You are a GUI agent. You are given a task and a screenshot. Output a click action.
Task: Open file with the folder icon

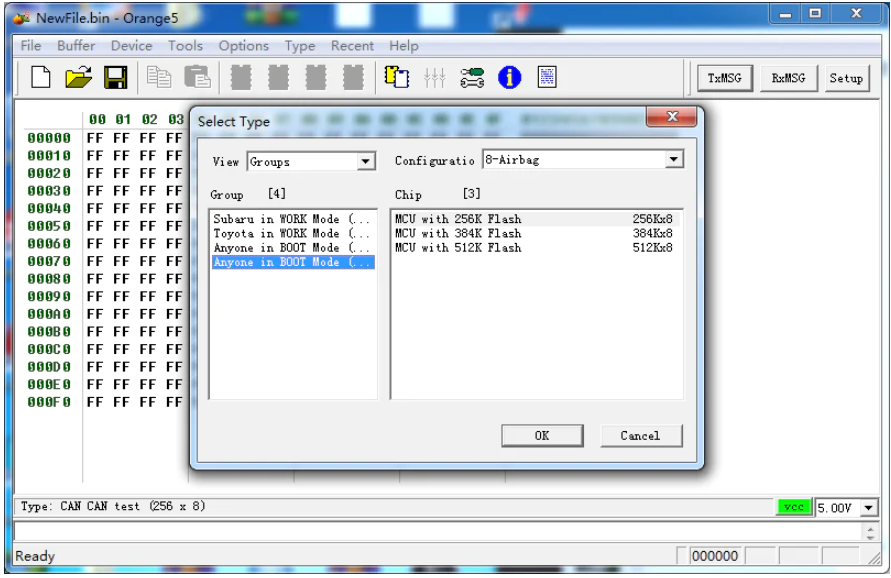(x=78, y=77)
